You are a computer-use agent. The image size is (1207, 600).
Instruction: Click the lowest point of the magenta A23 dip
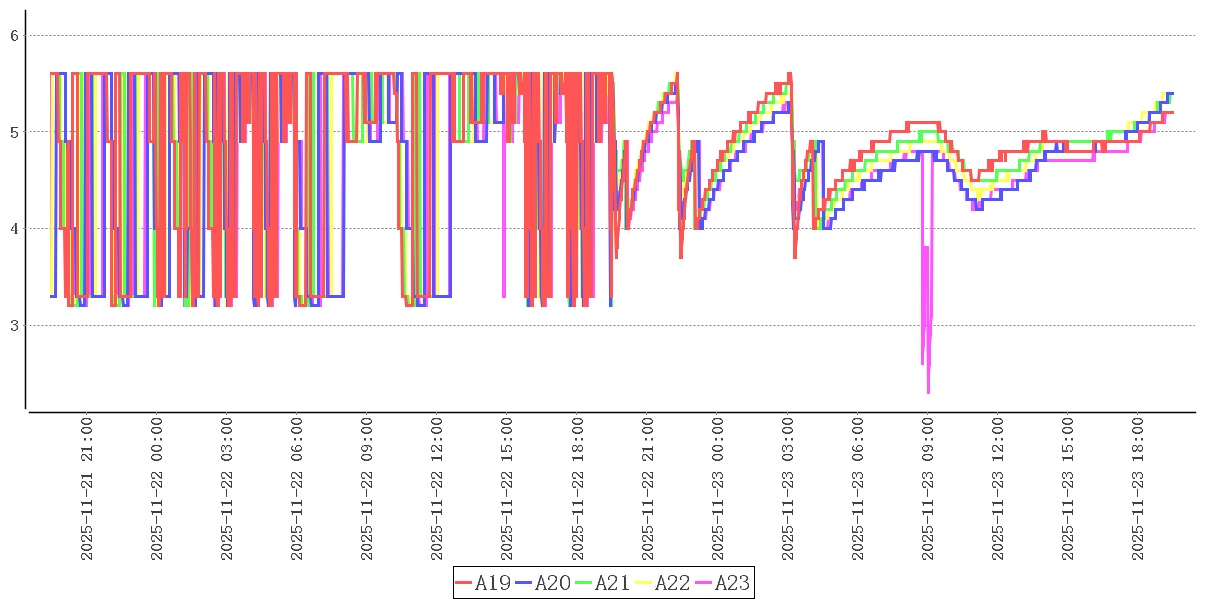point(928,392)
